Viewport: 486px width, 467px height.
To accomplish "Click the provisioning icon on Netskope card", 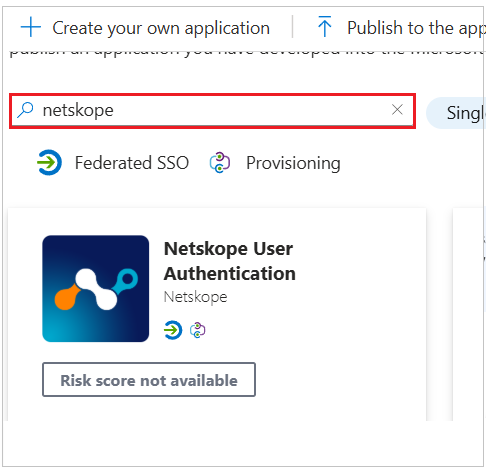I will tap(198, 330).
